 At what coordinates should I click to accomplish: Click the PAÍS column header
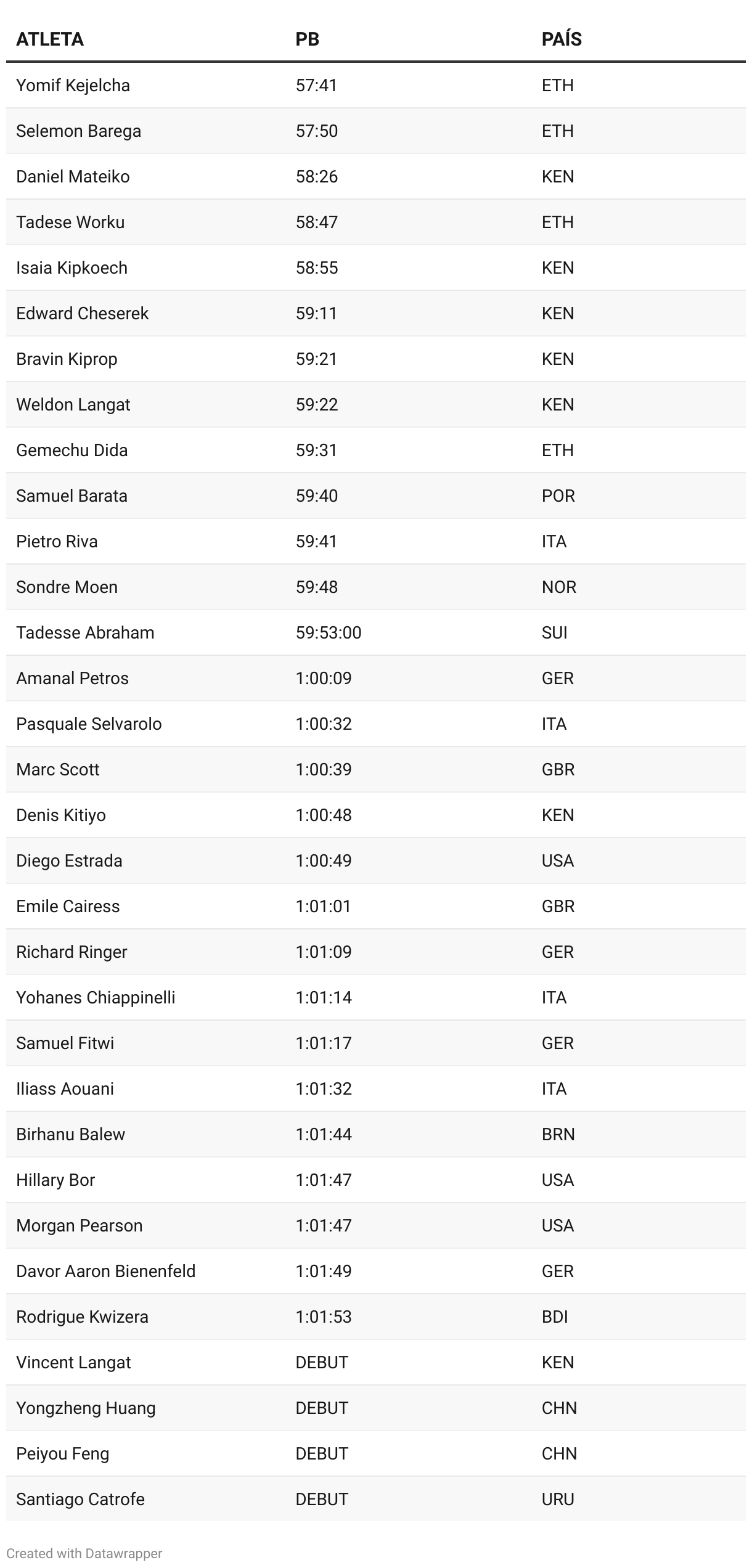(562, 39)
